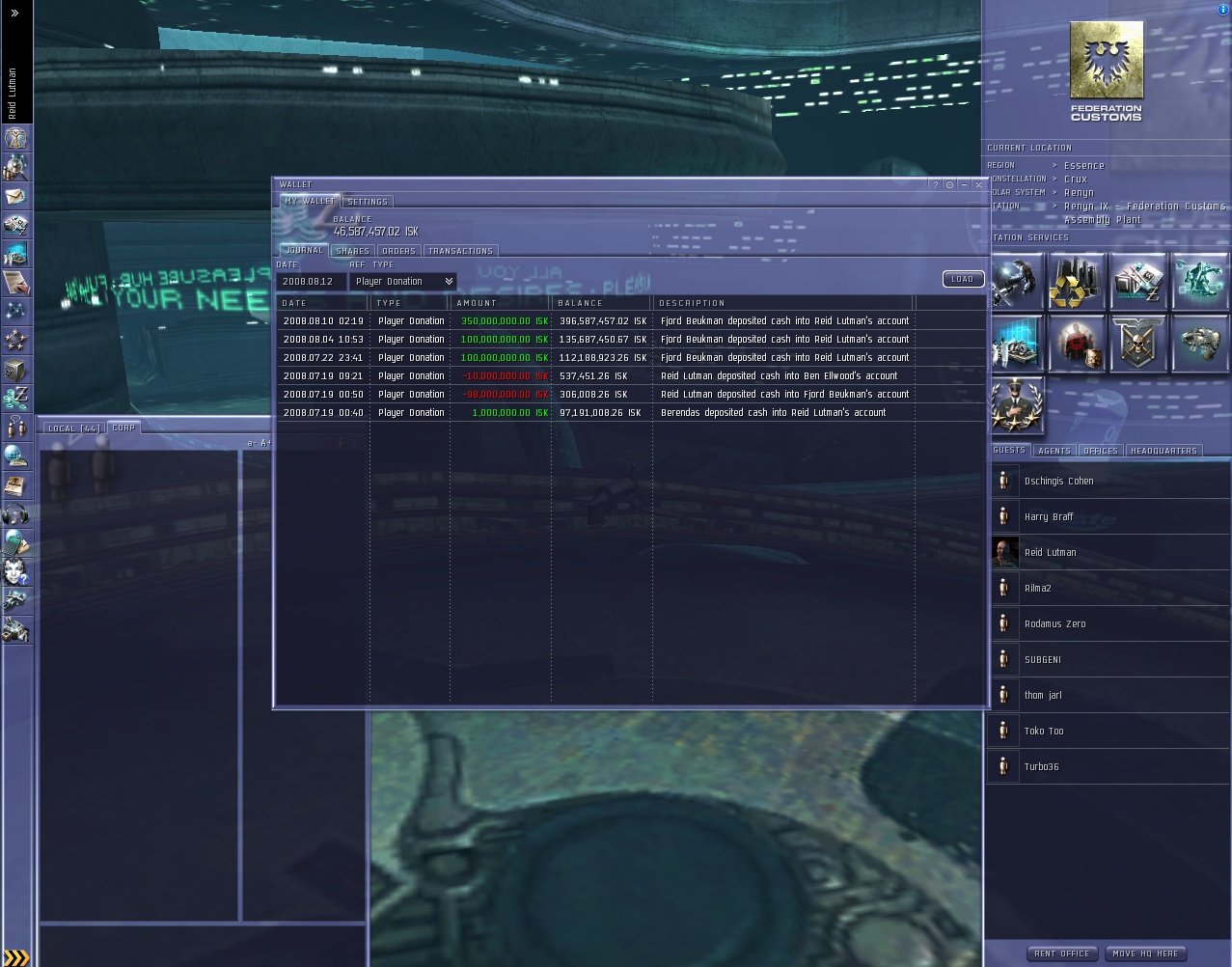Open the Repairshop station service
This screenshot has height=967, width=1232.
1017,282
